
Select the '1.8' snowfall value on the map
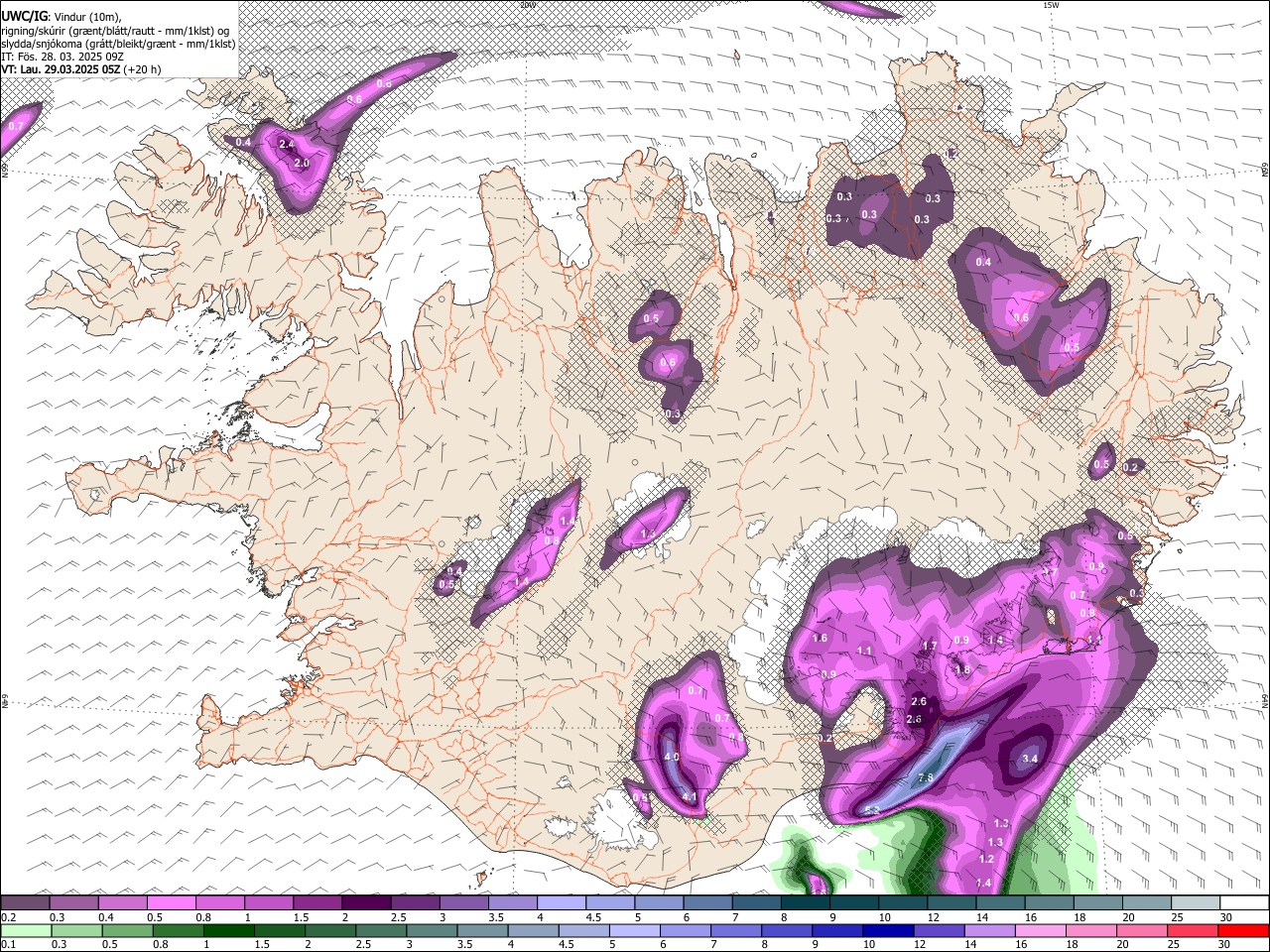click(x=962, y=670)
